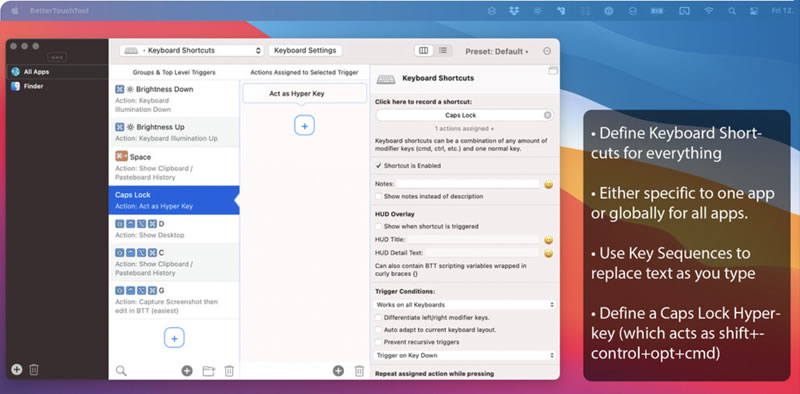Select the Brightness Up trigger

click(174, 132)
